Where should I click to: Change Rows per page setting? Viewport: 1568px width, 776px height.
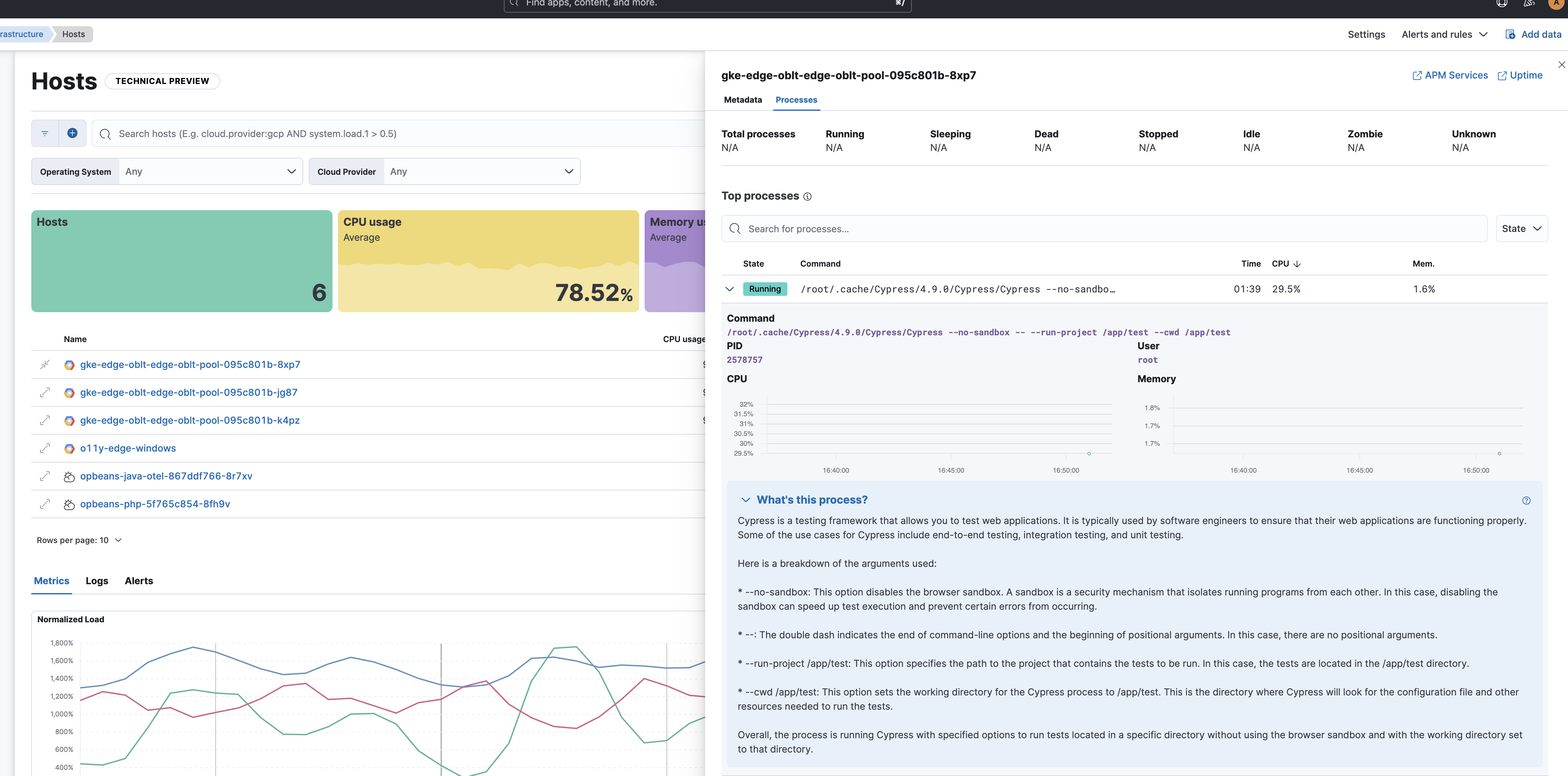pos(79,540)
